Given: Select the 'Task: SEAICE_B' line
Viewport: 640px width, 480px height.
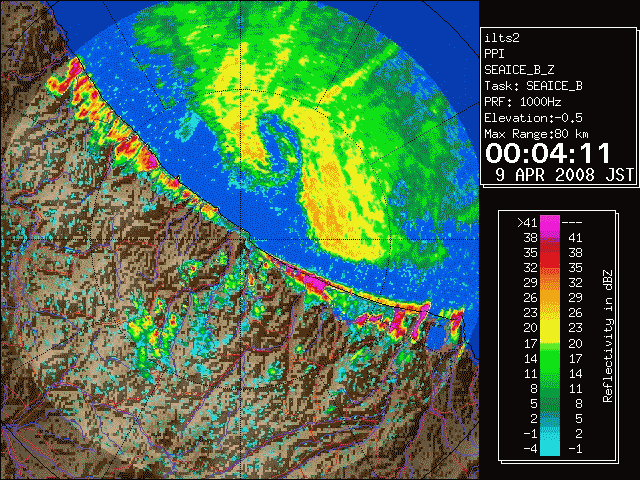Looking at the screenshot, I should pos(533,86).
